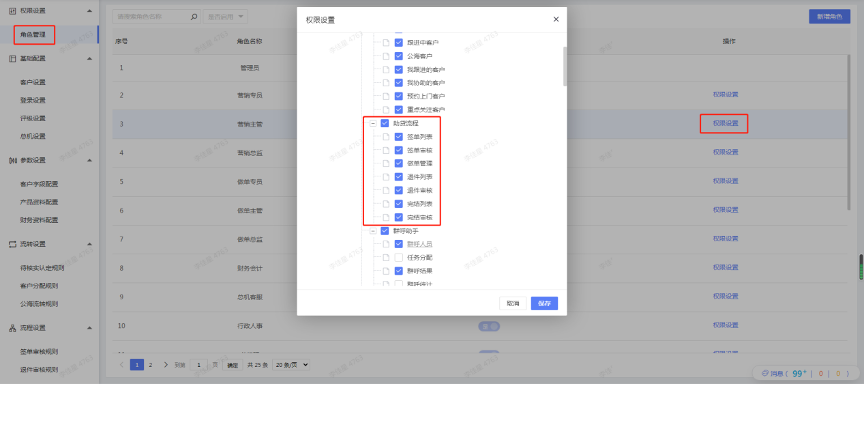
Task: Toggle the enabled switch in row 10 行政人事
Action: (489, 326)
